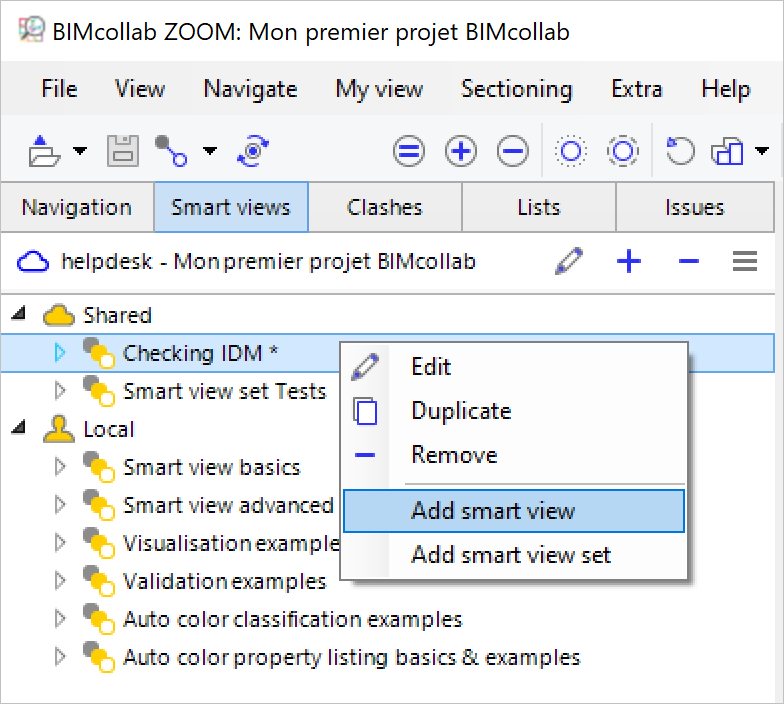Image resolution: width=784 pixels, height=704 pixels.
Task: Click the refresh model sync icon
Action: [x=253, y=151]
